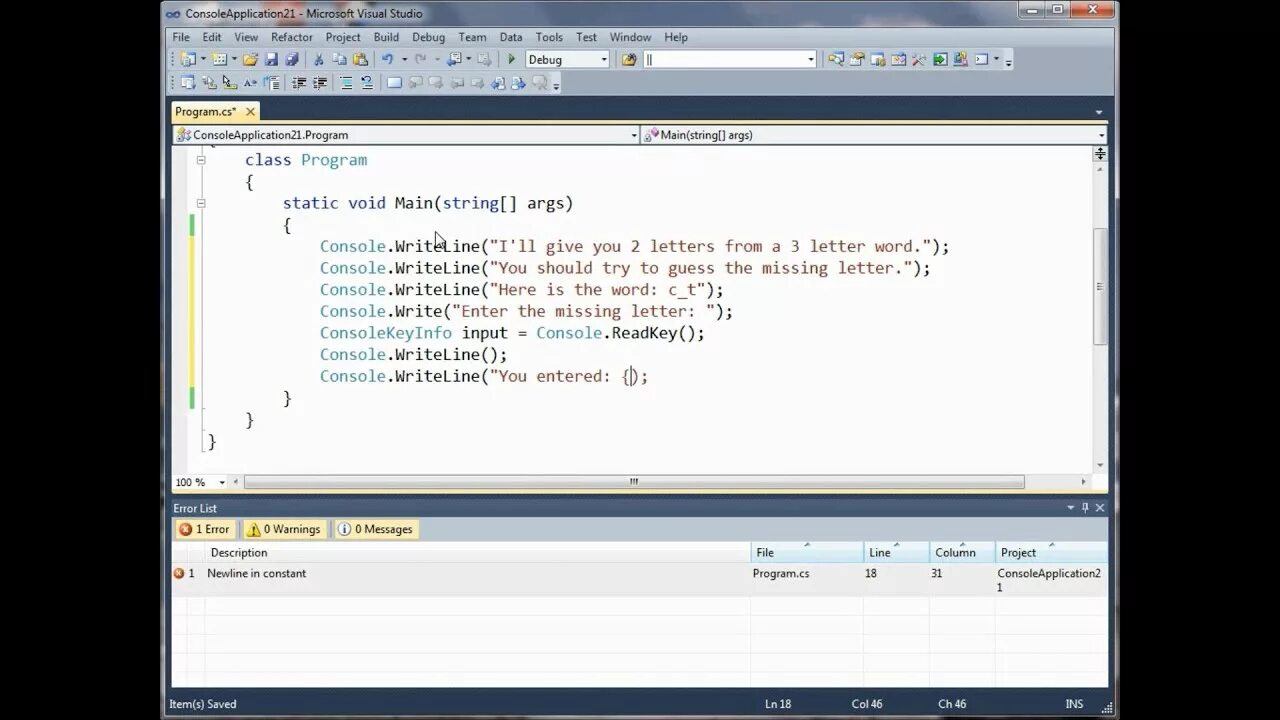Pin the Error List panel
1280x720 pixels.
tap(1084, 508)
